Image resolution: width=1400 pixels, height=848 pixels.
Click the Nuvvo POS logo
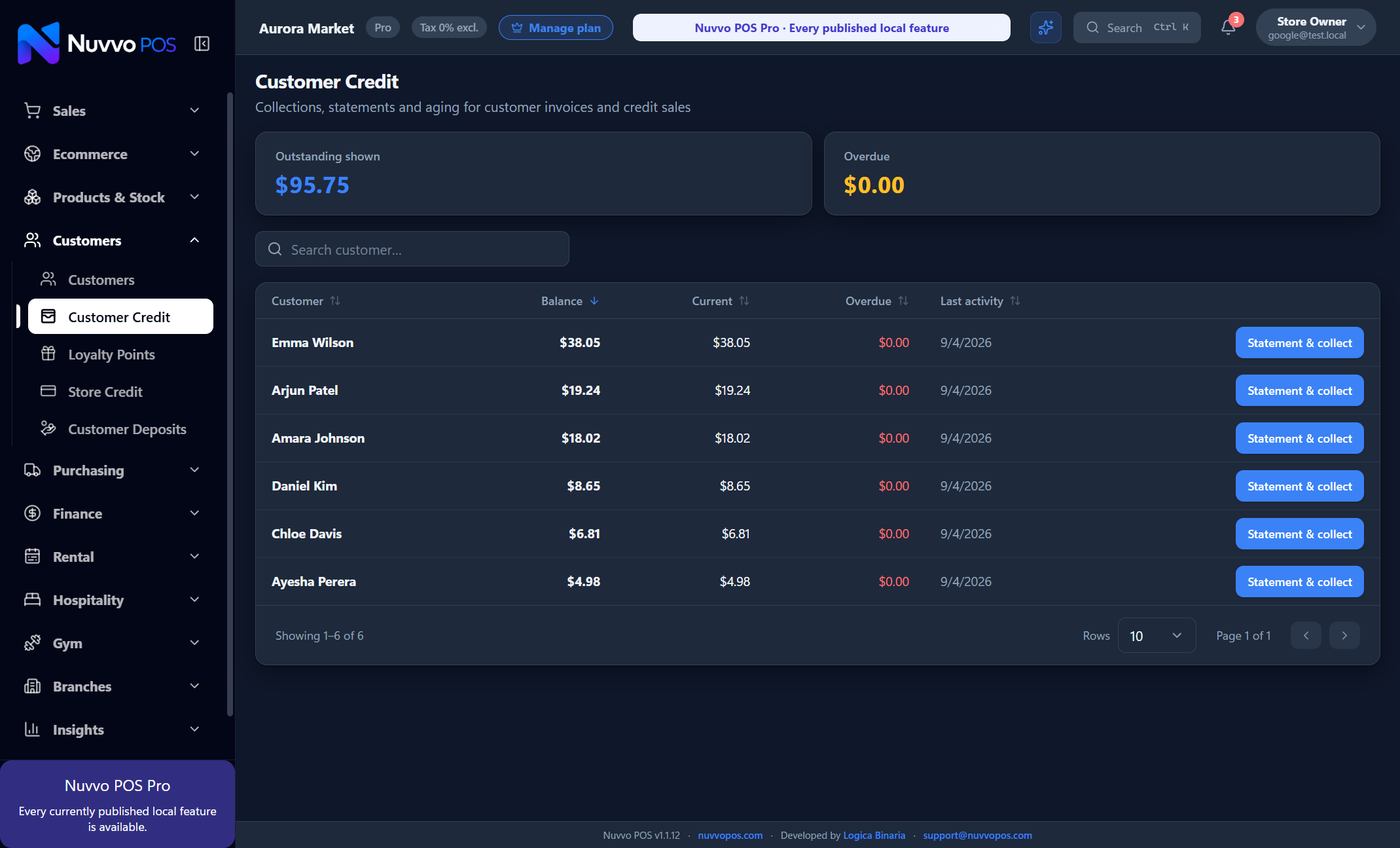(96, 43)
